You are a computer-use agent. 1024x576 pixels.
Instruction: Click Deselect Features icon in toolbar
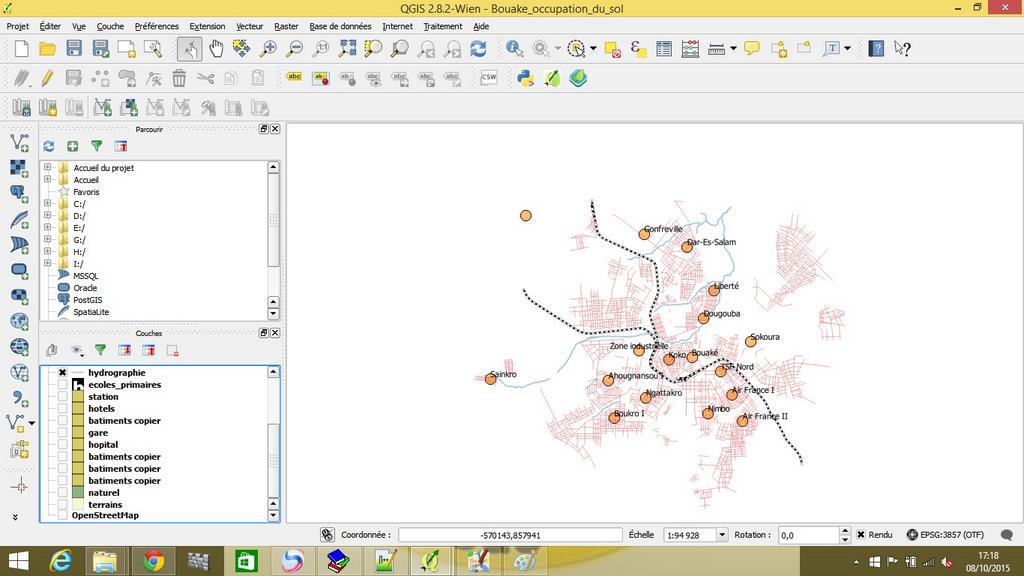tap(612, 49)
